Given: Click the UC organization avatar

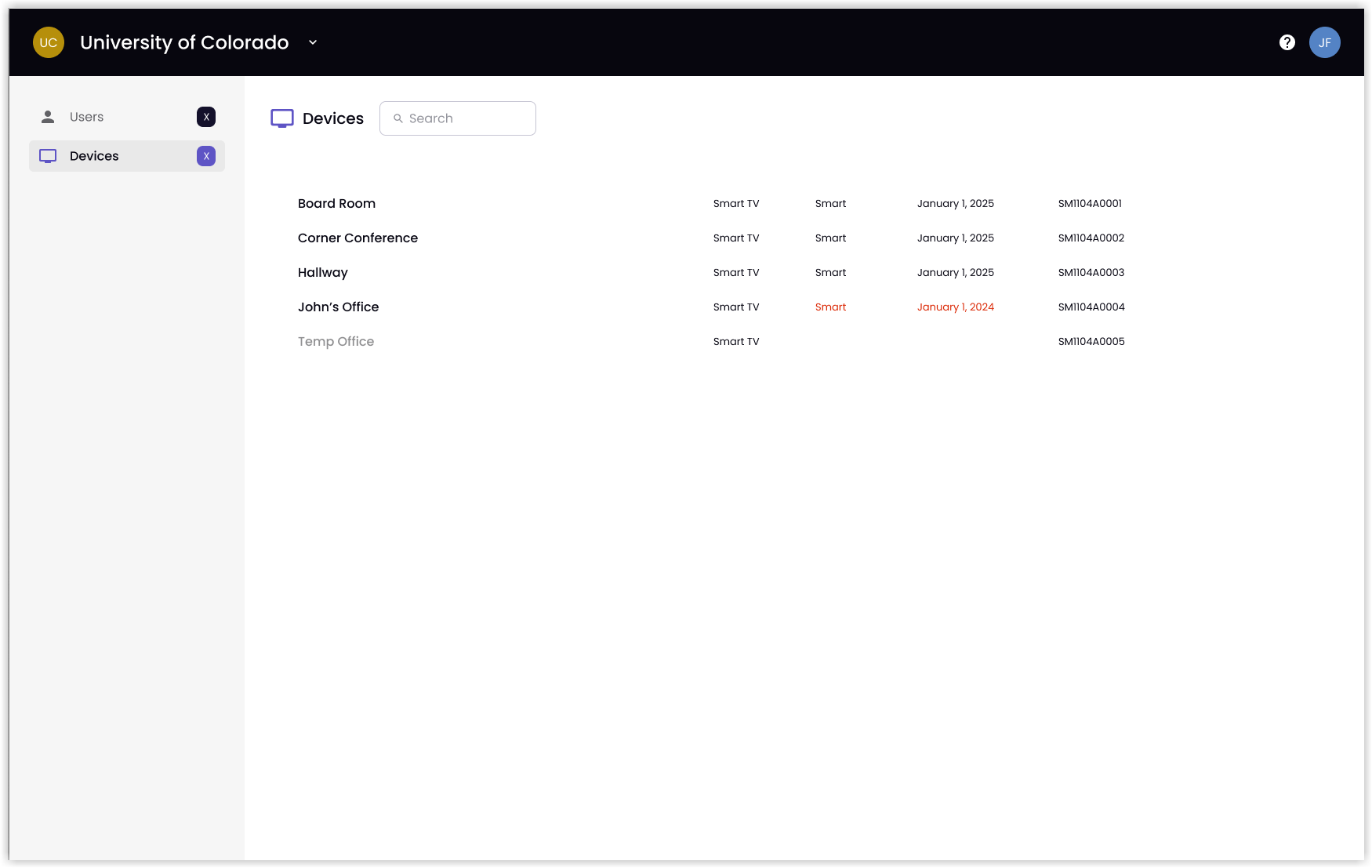Looking at the screenshot, I should point(49,42).
